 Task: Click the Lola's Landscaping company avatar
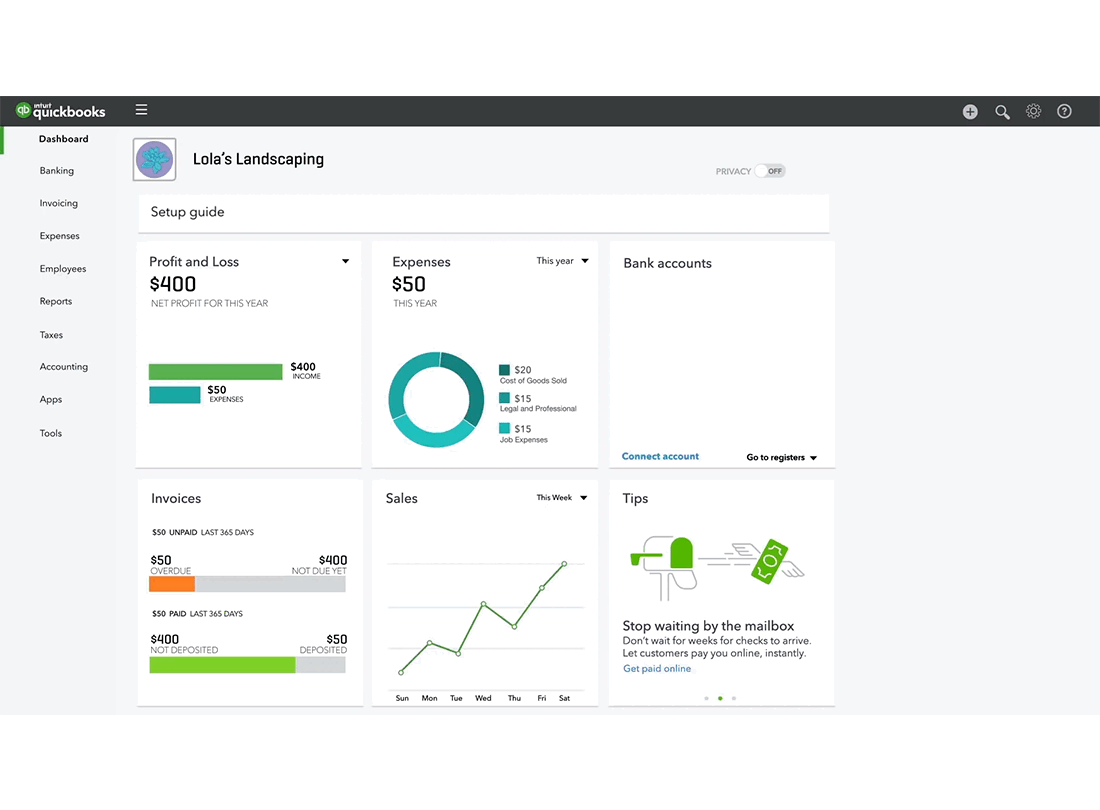(x=154, y=159)
